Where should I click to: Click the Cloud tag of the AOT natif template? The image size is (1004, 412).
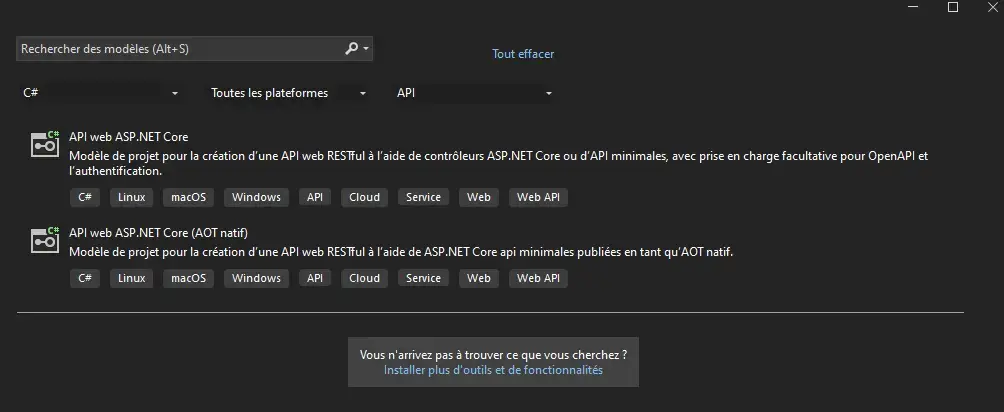(364, 278)
